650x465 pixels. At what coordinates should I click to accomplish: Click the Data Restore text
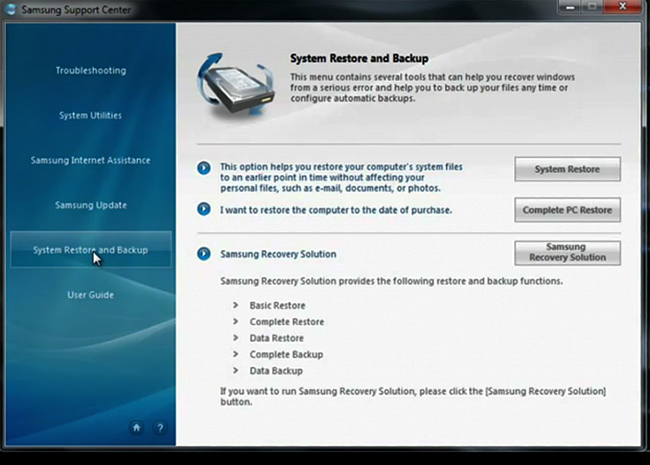pyautogui.click(x=276, y=338)
